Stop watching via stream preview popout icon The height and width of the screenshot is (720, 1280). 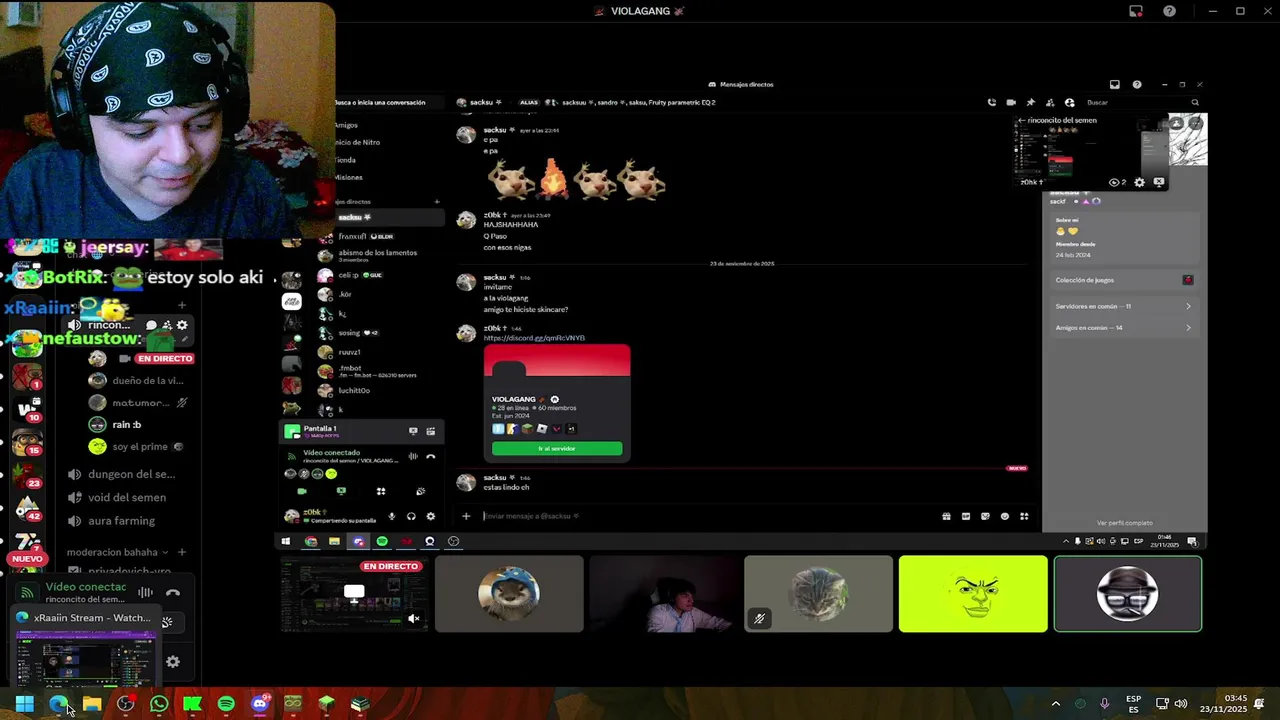(x=1159, y=182)
